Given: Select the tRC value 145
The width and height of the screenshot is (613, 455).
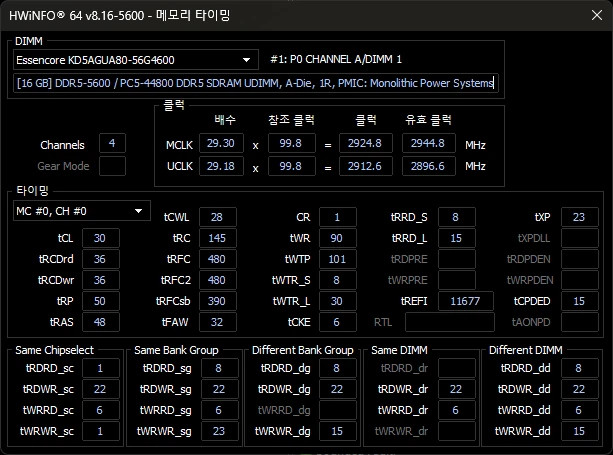Looking at the screenshot, I should coord(218,238).
